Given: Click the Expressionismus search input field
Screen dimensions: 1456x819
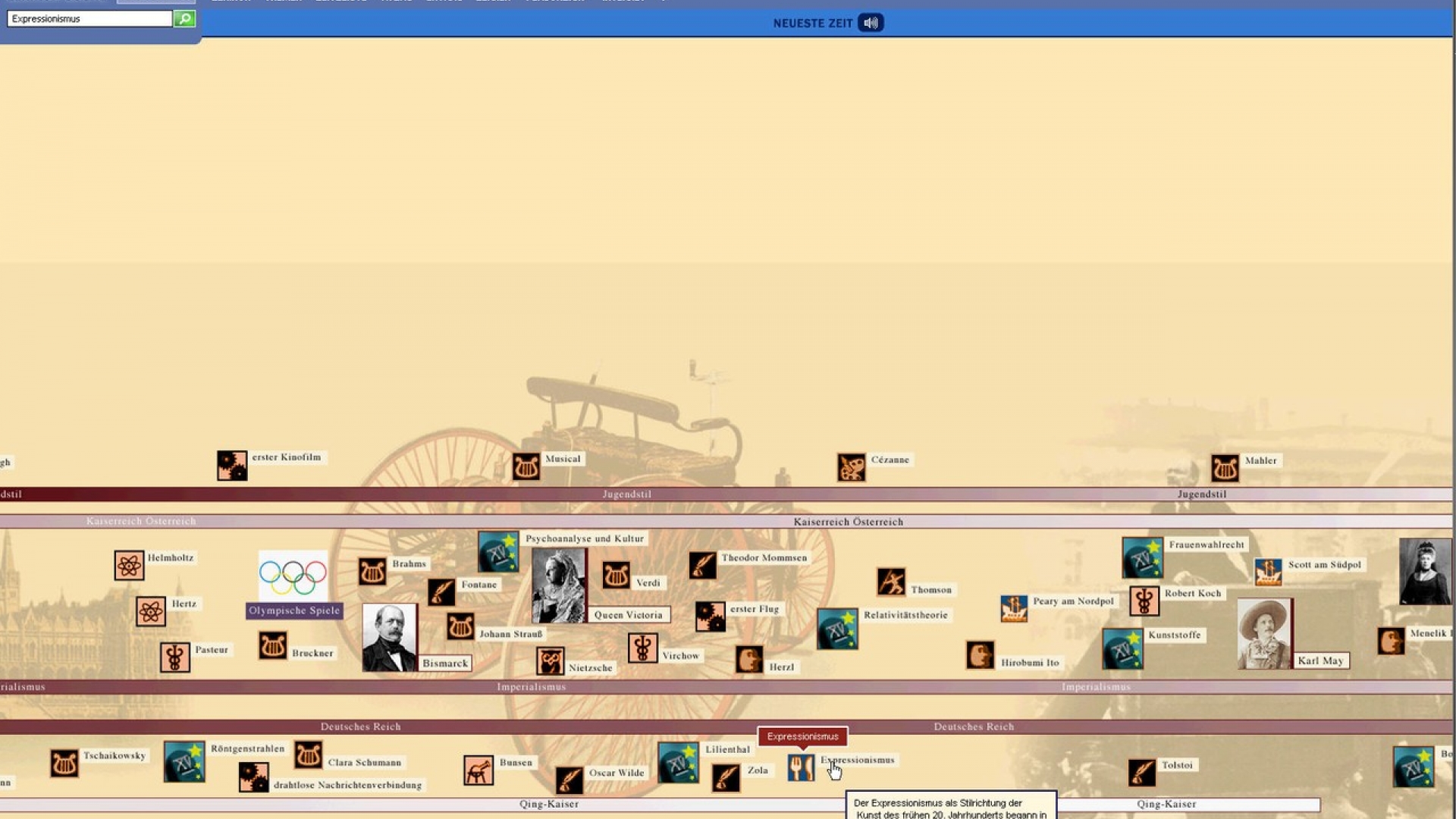Looking at the screenshot, I should pyautogui.click(x=89, y=18).
